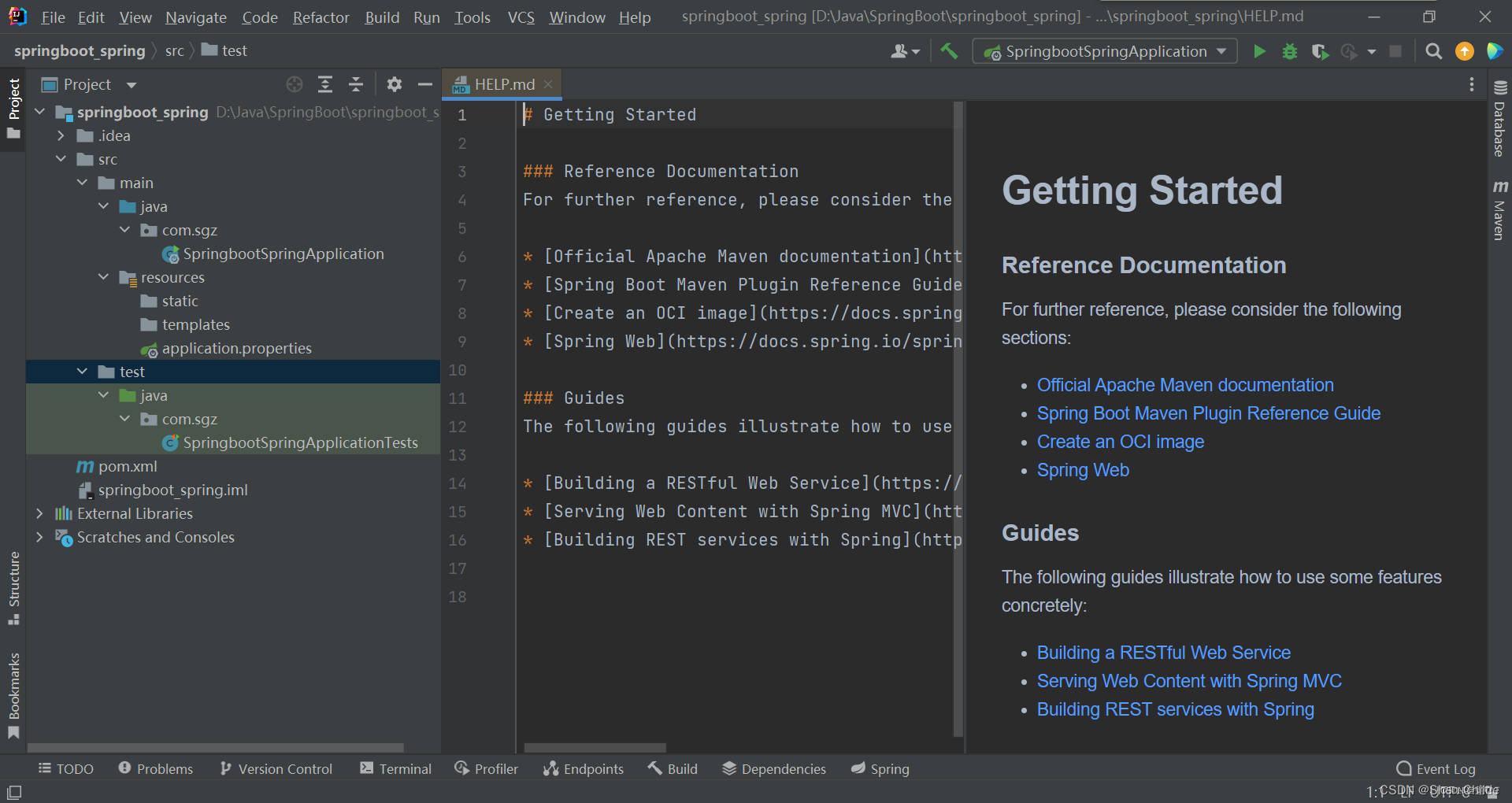The width and height of the screenshot is (1512, 803).
Task: Open editor tab options three-dot menu
Action: click(x=1472, y=84)
